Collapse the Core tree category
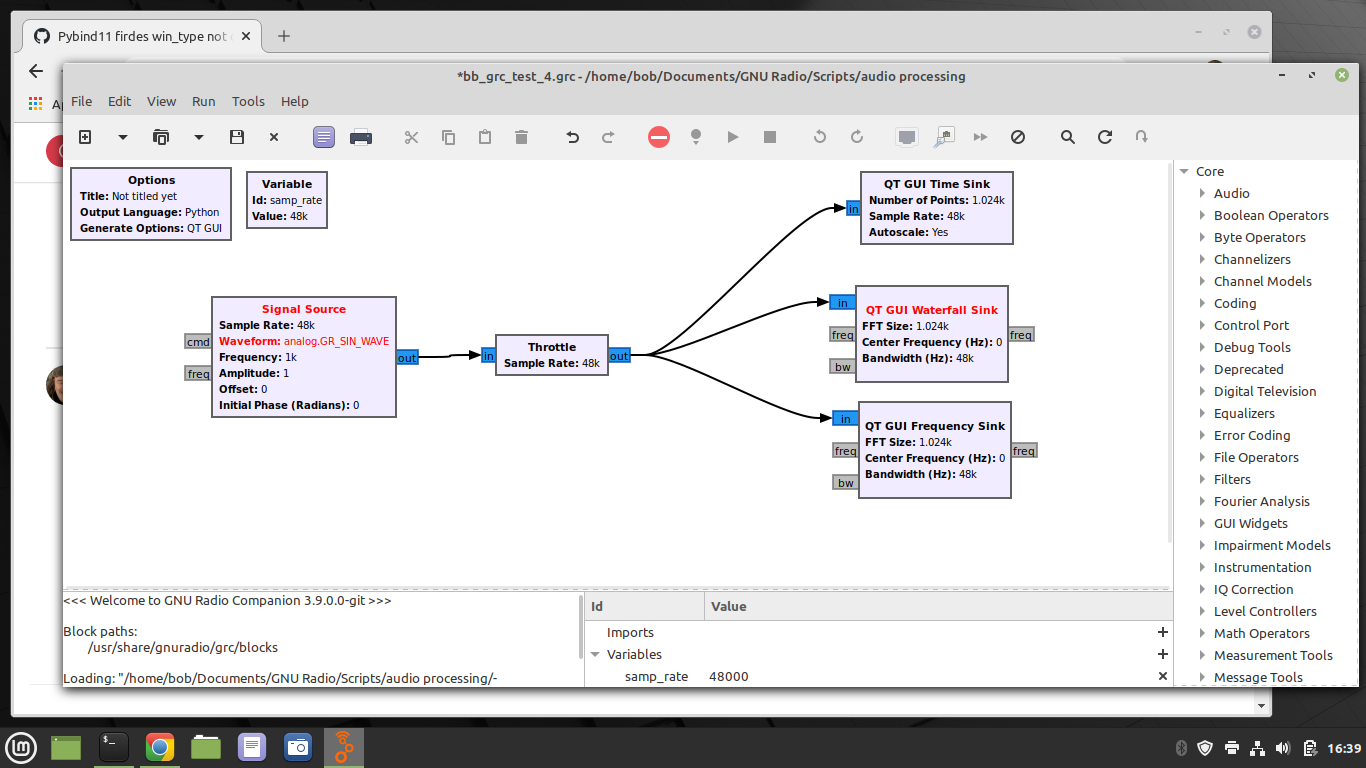Image resolution: width=1366 pixels, height=768 pixels. [1185, 172]
